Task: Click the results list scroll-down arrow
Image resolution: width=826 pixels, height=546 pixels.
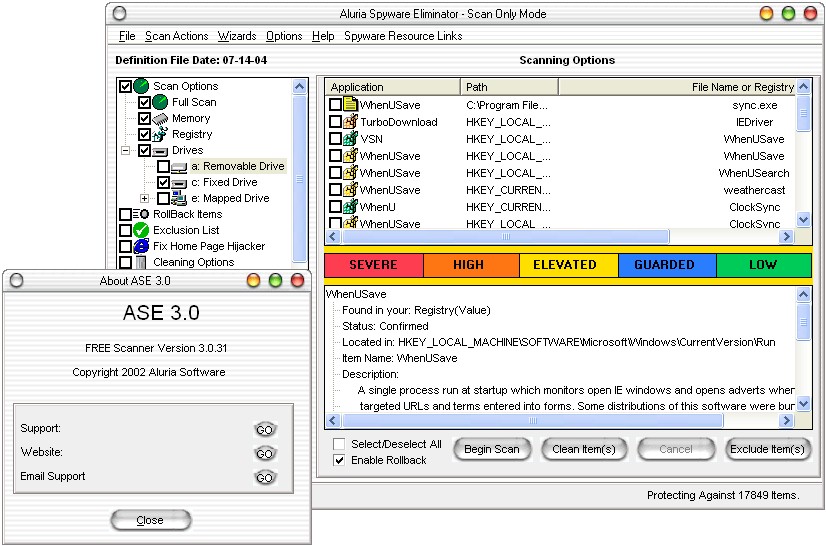Action: (x=803, y=220)
